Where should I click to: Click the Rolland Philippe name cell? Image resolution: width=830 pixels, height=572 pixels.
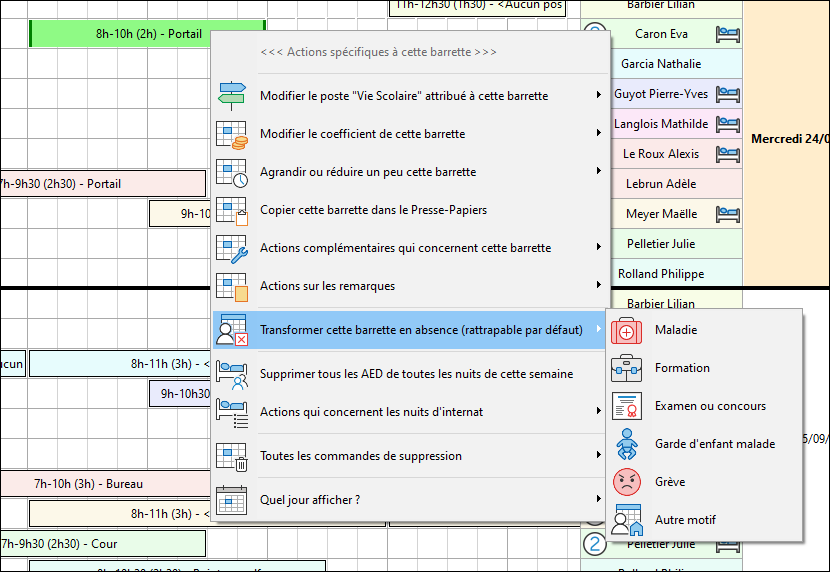click(x=660, y=274)
